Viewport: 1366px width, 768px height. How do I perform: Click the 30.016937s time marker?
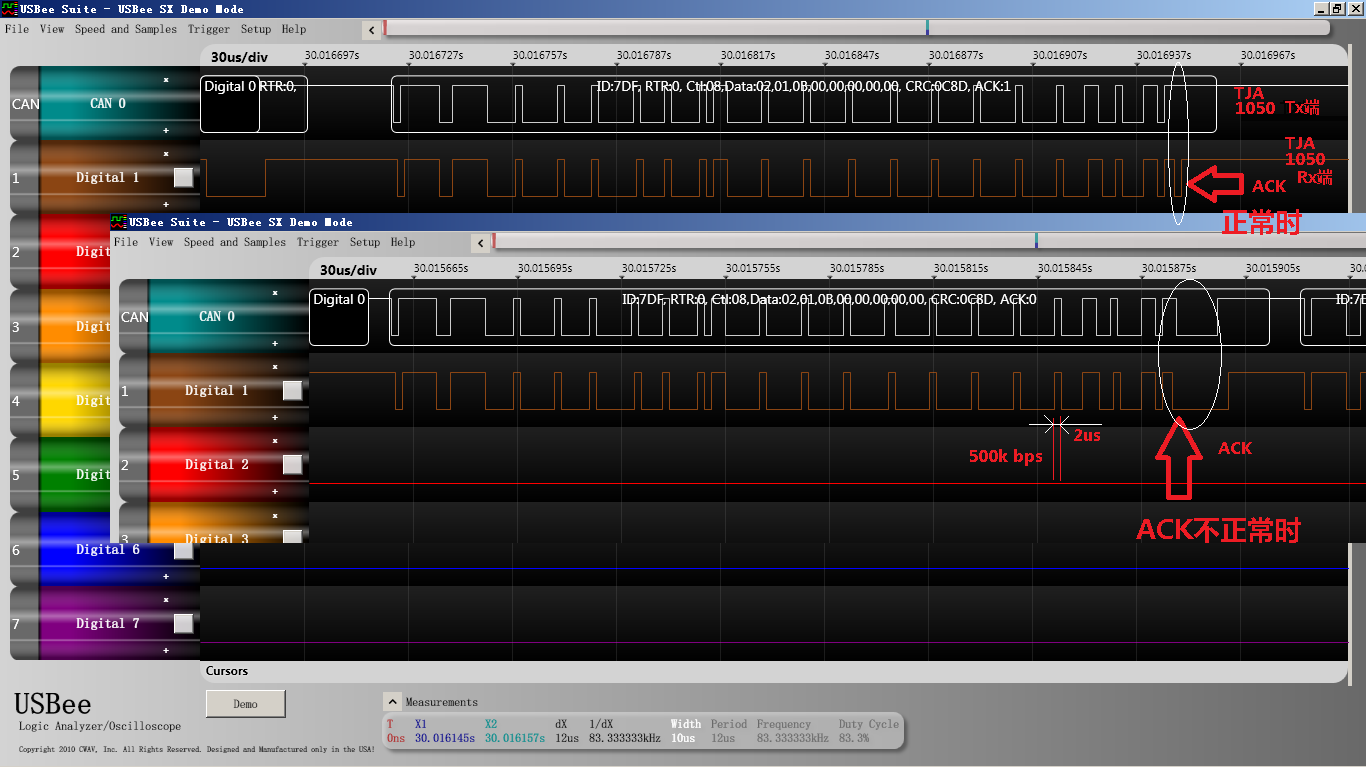tap(1164, 56)
